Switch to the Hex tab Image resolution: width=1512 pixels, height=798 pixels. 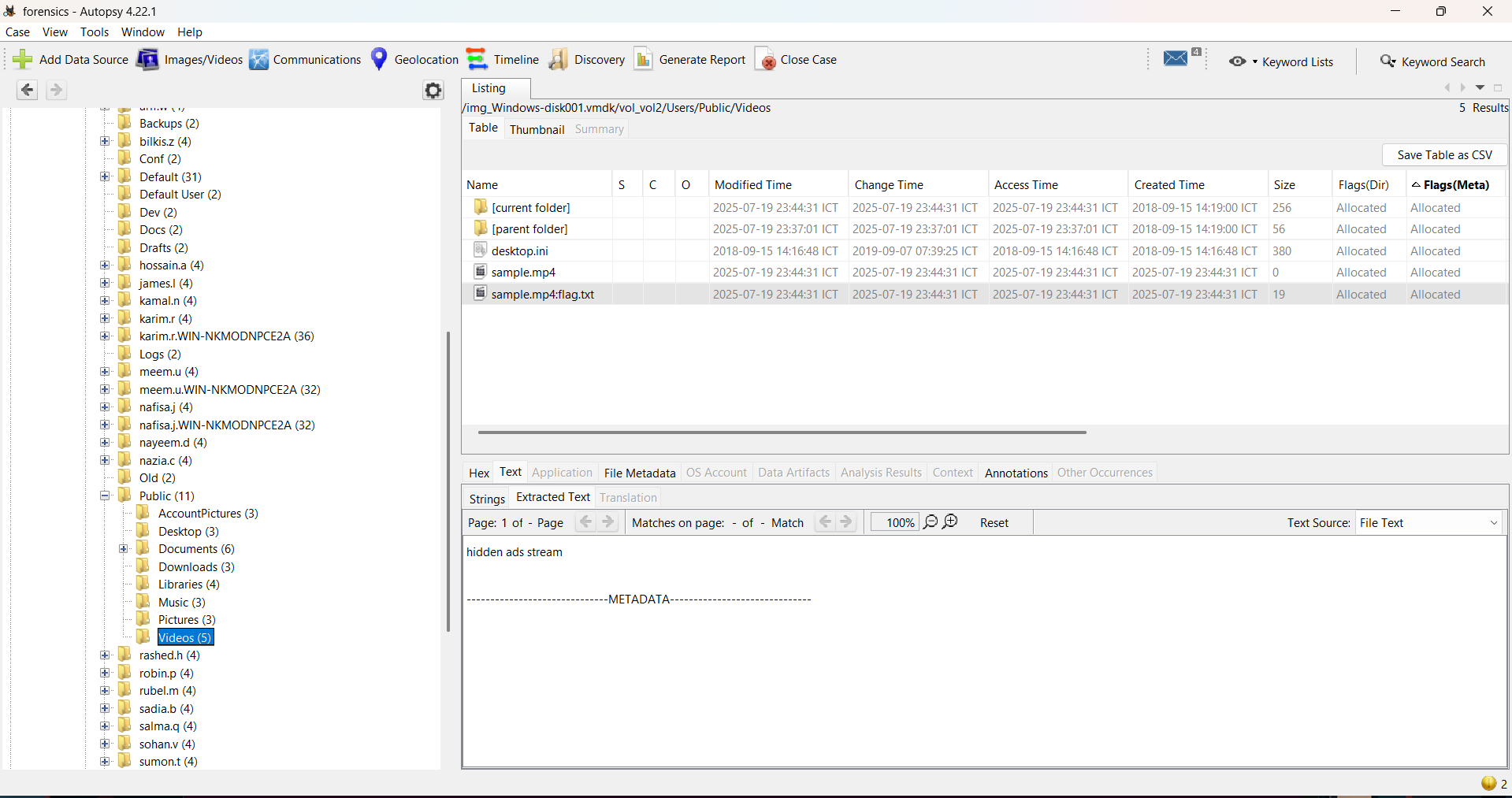point(479,473)
